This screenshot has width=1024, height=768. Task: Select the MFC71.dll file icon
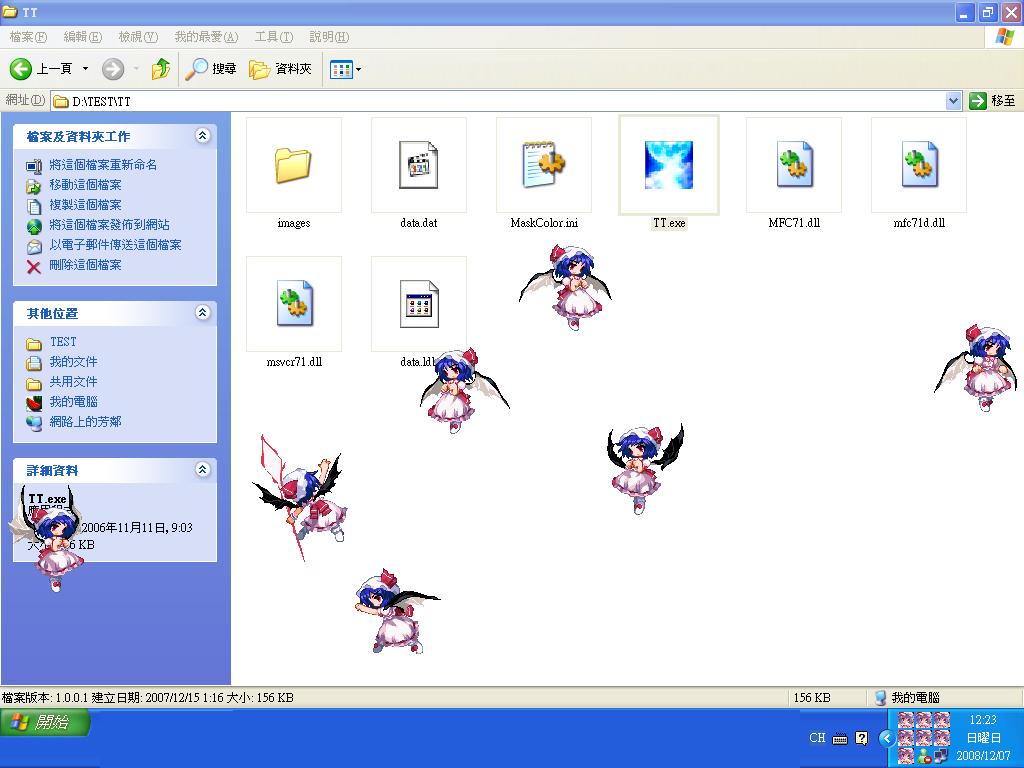coord(794,166)
